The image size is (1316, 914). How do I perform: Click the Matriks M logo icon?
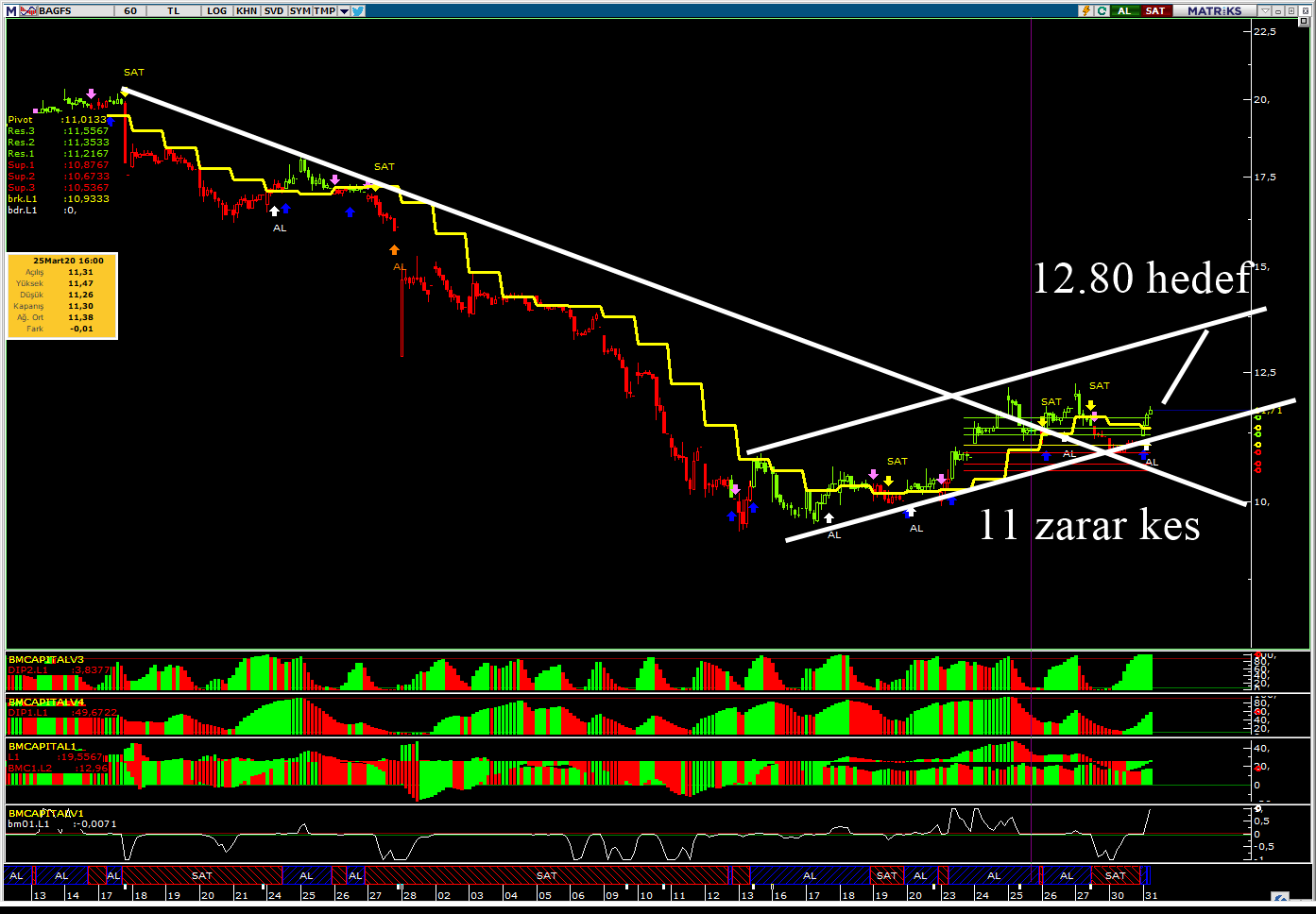pos(11,11)
